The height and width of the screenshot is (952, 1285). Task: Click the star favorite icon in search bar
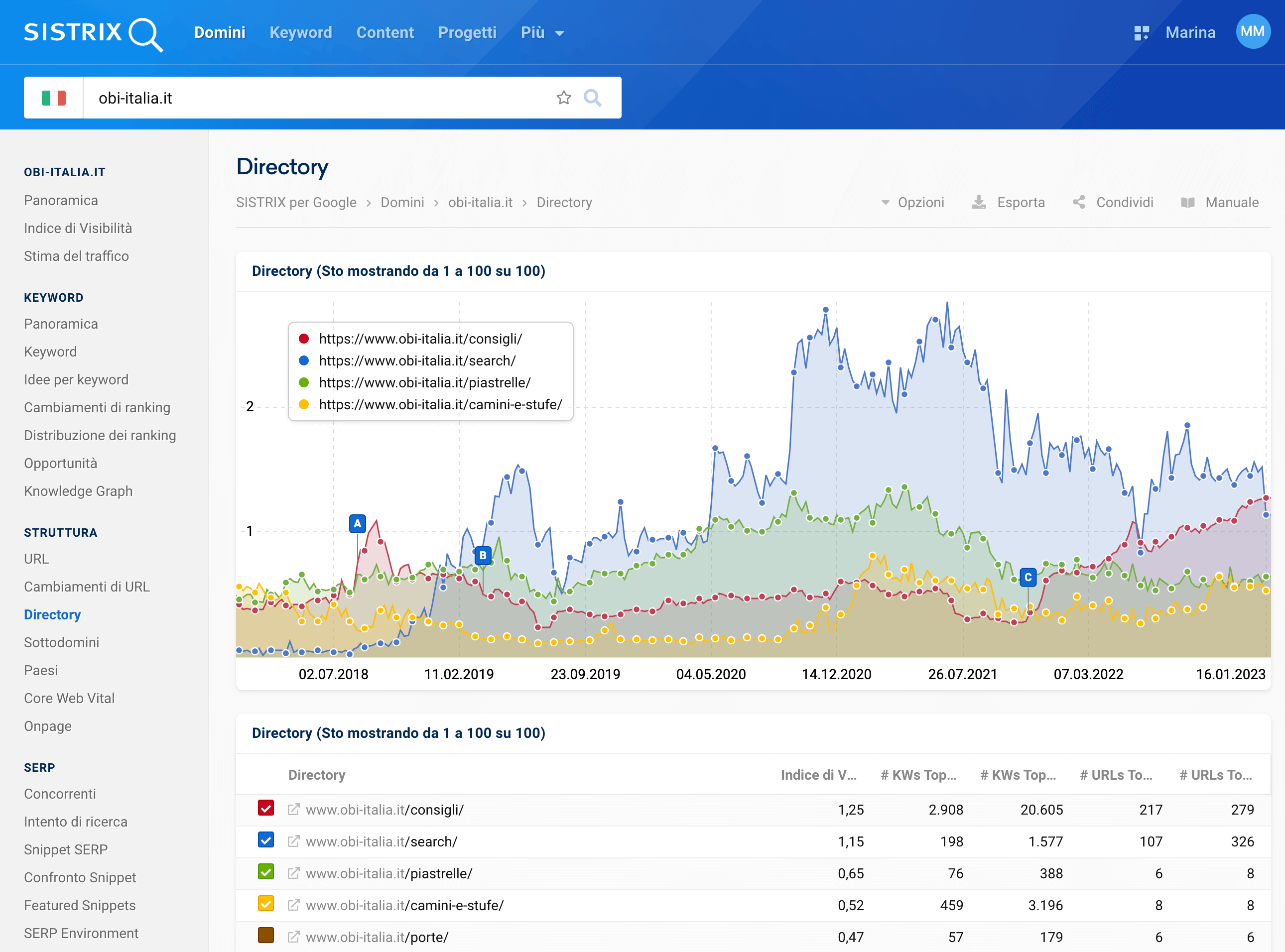[x=564, y=98]
